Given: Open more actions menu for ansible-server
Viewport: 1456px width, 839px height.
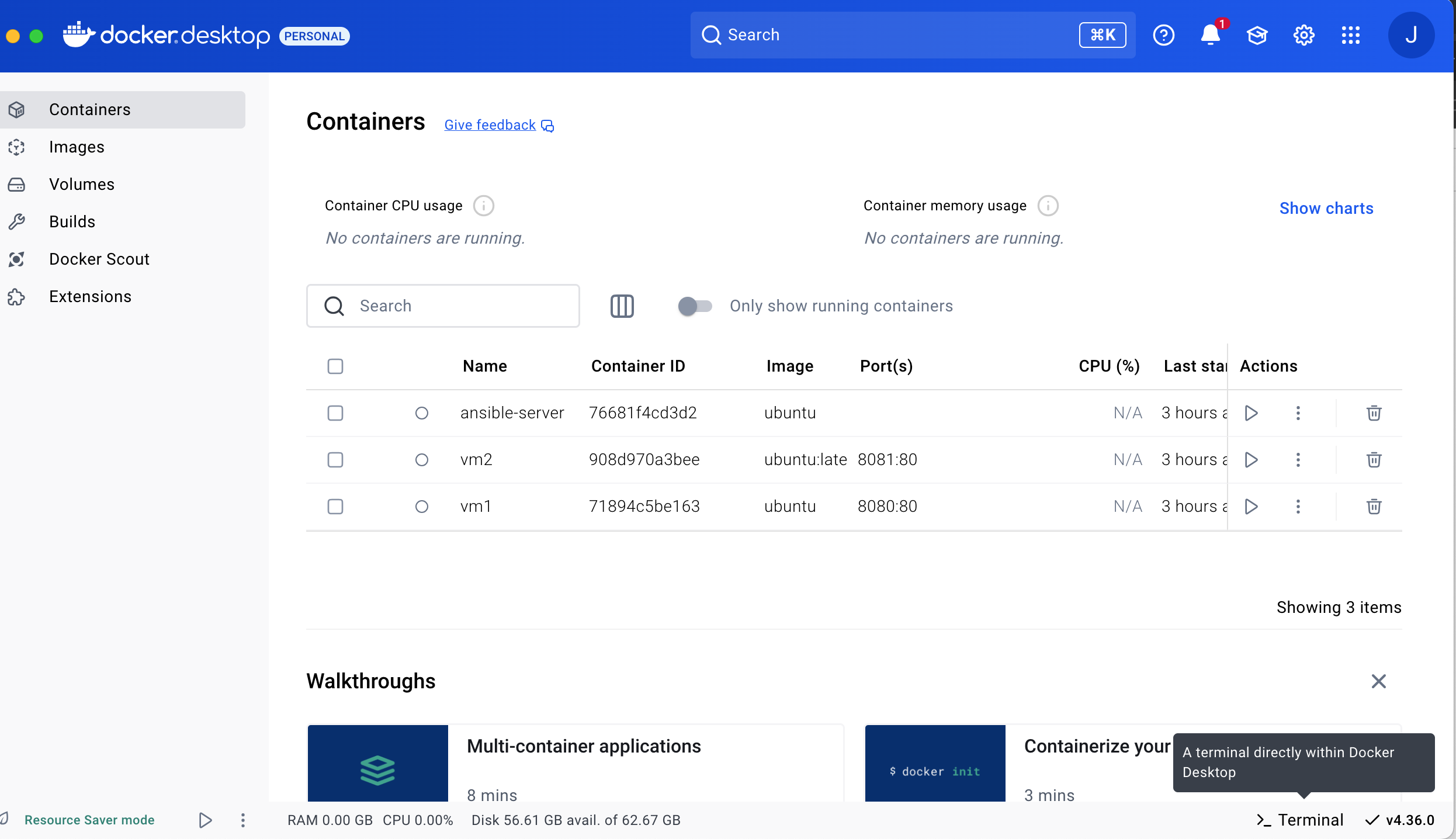Looking at the screenshot, I should (x=1298, y=413).
